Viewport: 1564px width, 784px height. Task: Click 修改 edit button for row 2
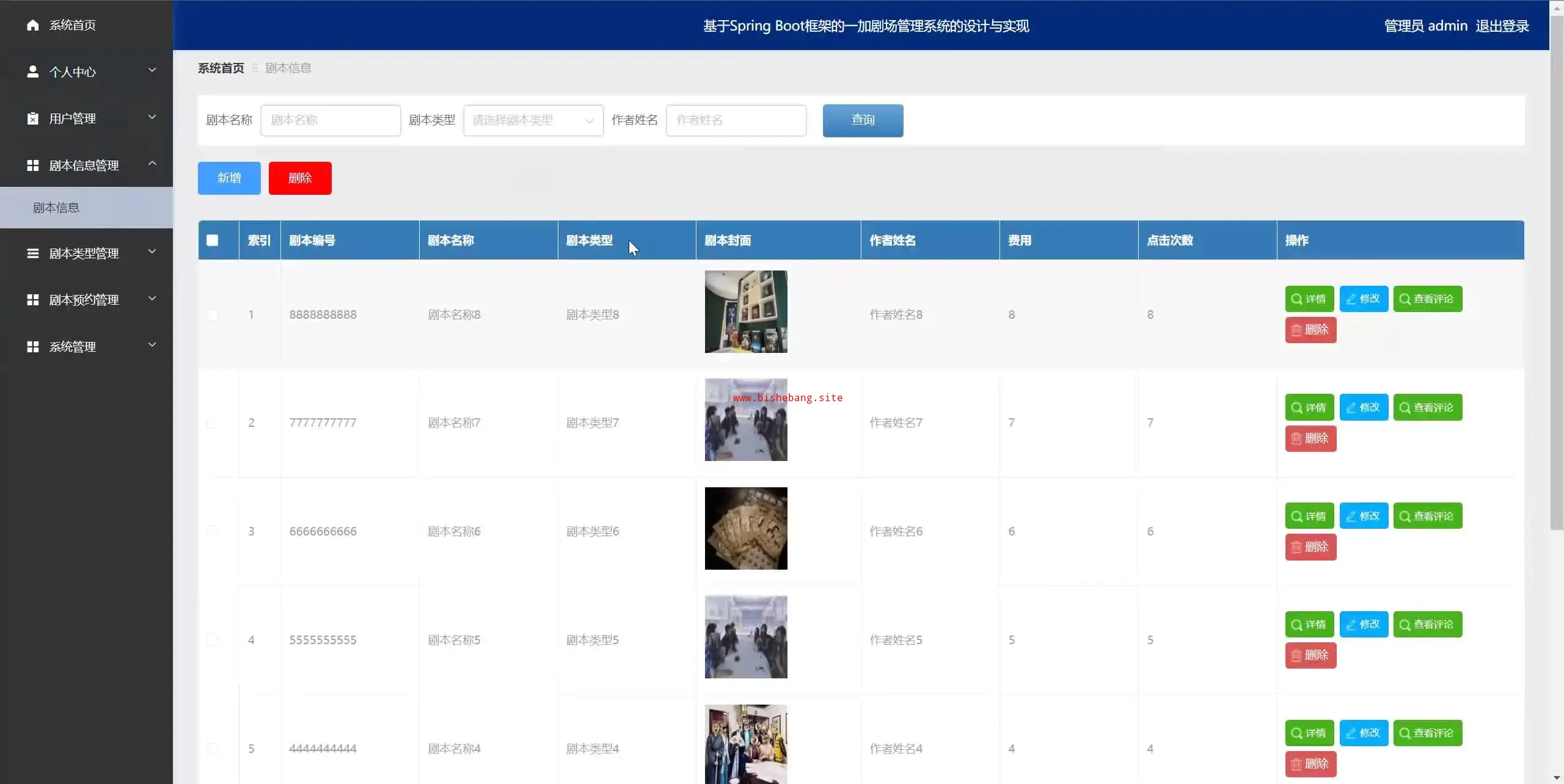pos(1363,407)
